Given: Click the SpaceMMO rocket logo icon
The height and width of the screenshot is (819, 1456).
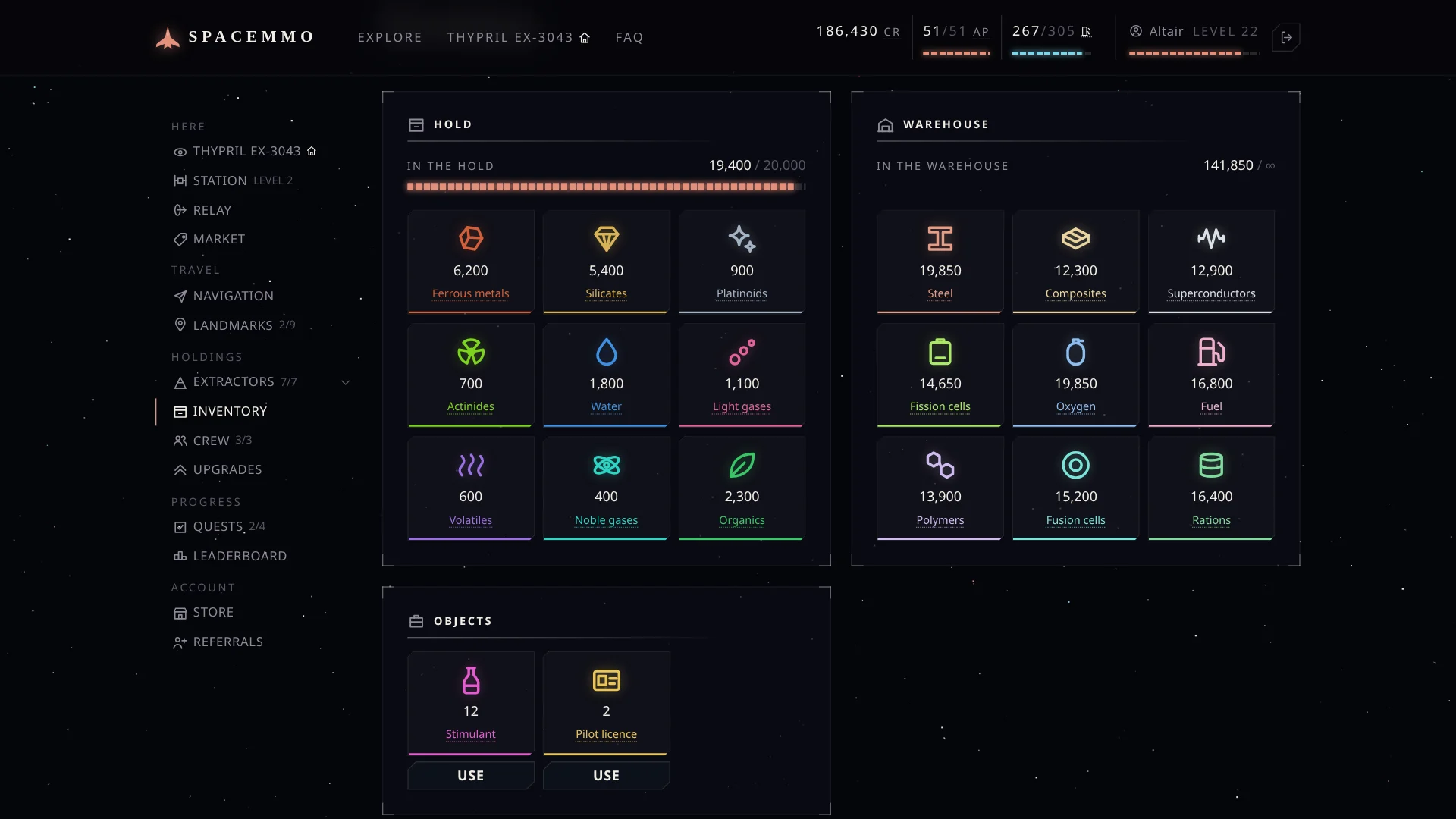Looking at the screenshot, I should [168, 37].
